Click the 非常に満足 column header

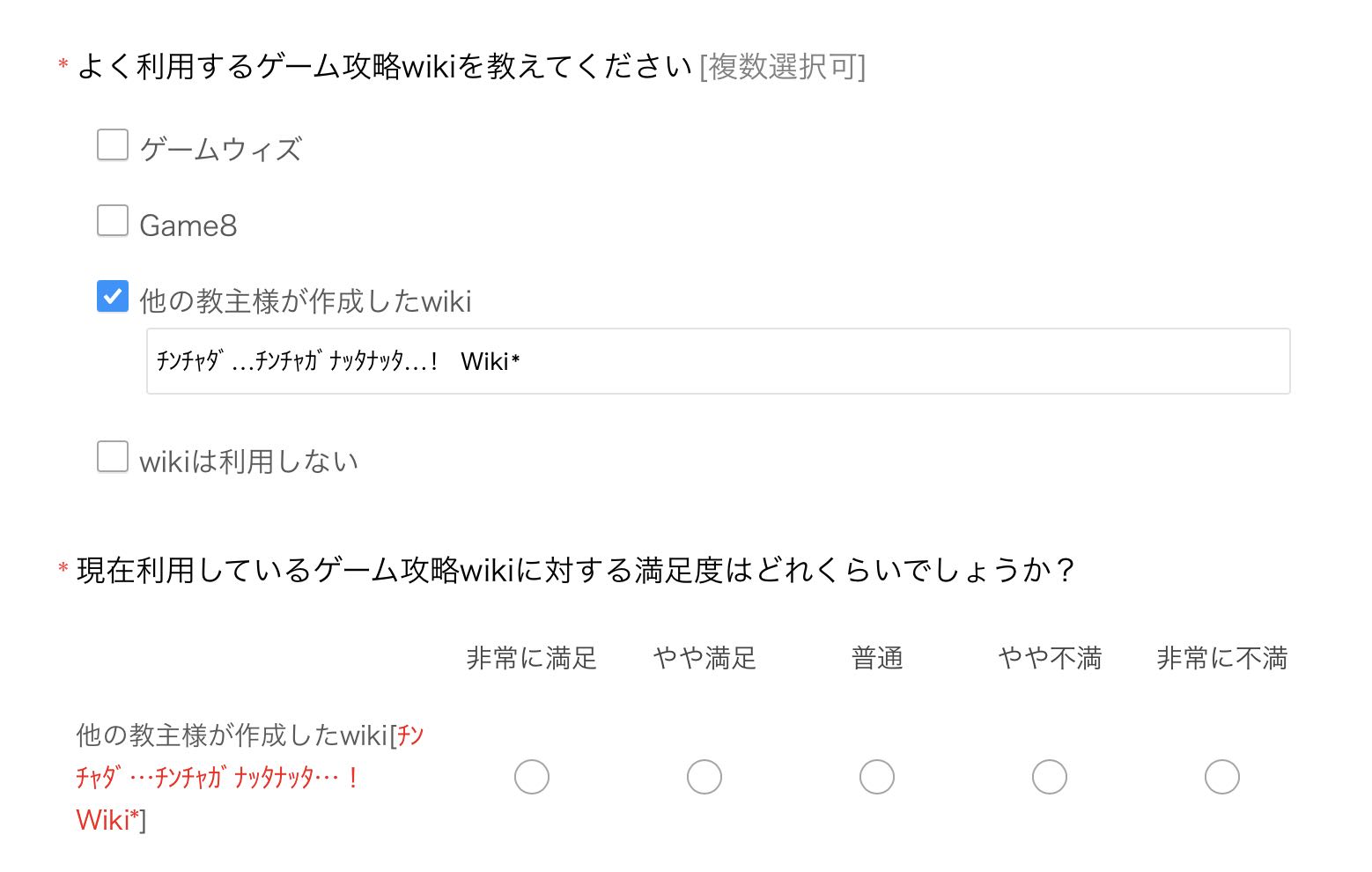pos(532,658)
